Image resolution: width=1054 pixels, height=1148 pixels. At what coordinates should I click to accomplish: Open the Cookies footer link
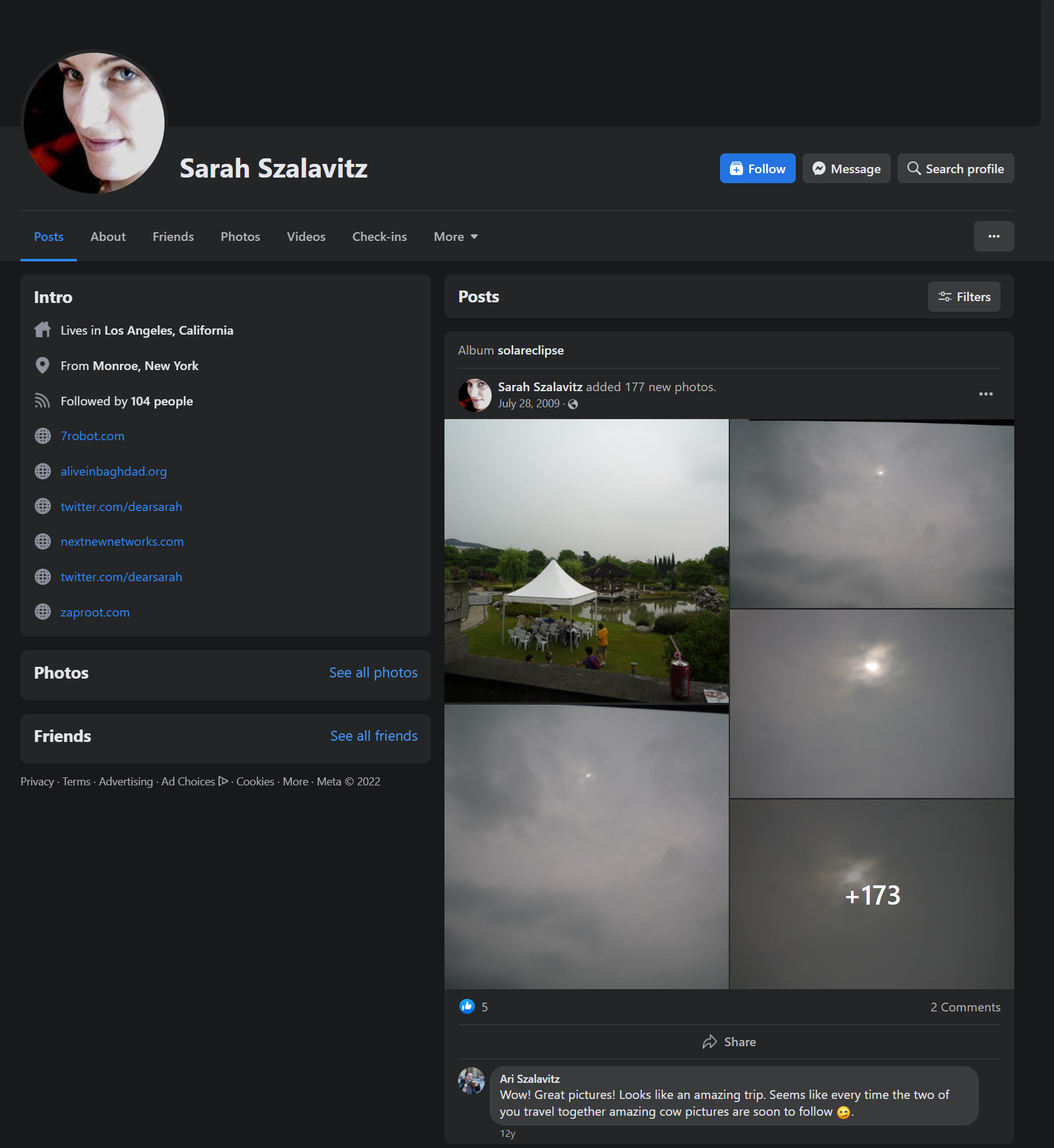255,782
